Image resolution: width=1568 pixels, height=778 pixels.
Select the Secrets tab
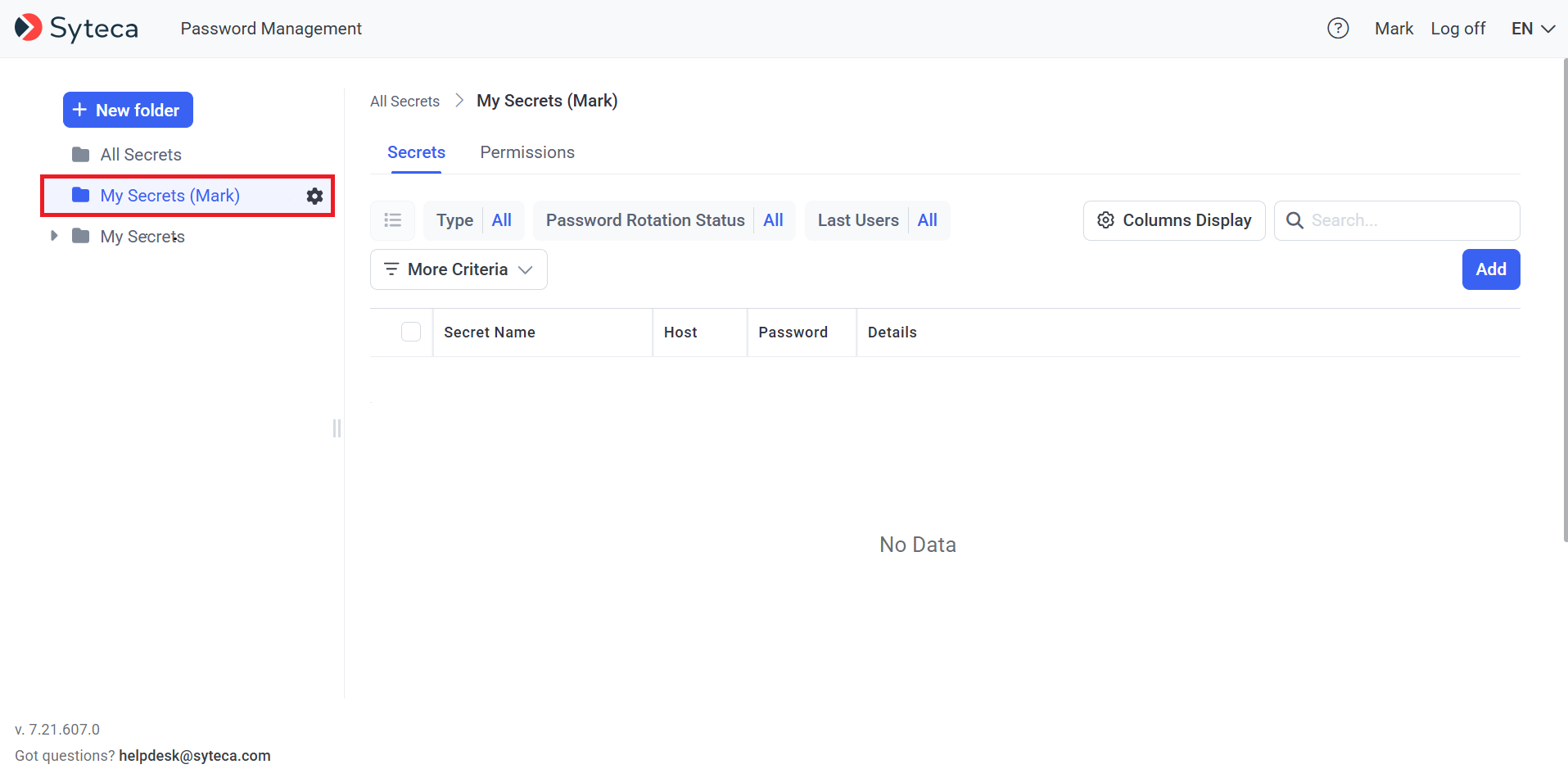tap(416, 152)
